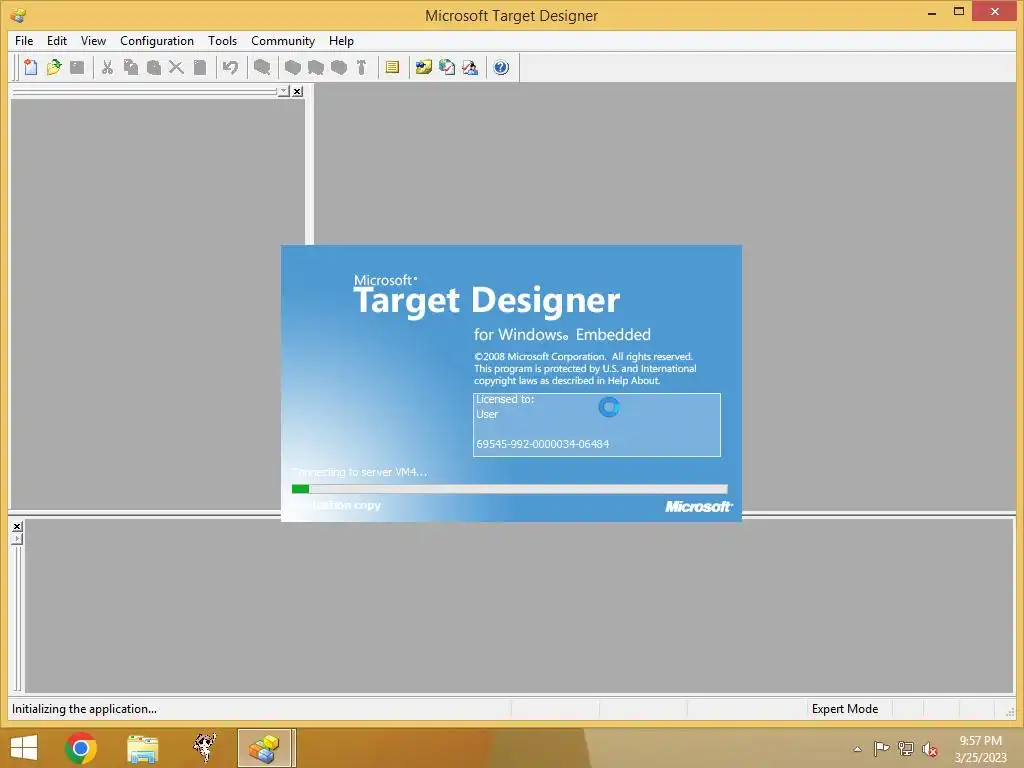
Task: Close the Target Designer window
Action: (x=995, y=11)
